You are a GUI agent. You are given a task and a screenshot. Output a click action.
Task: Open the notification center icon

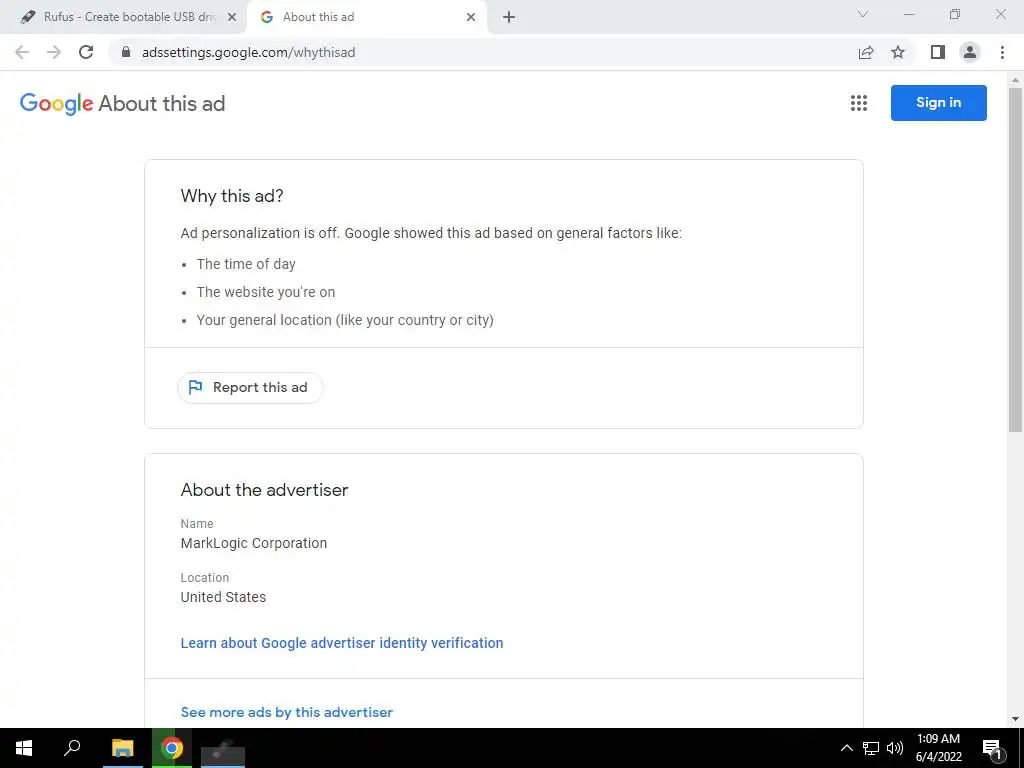(x=991, y=748)
